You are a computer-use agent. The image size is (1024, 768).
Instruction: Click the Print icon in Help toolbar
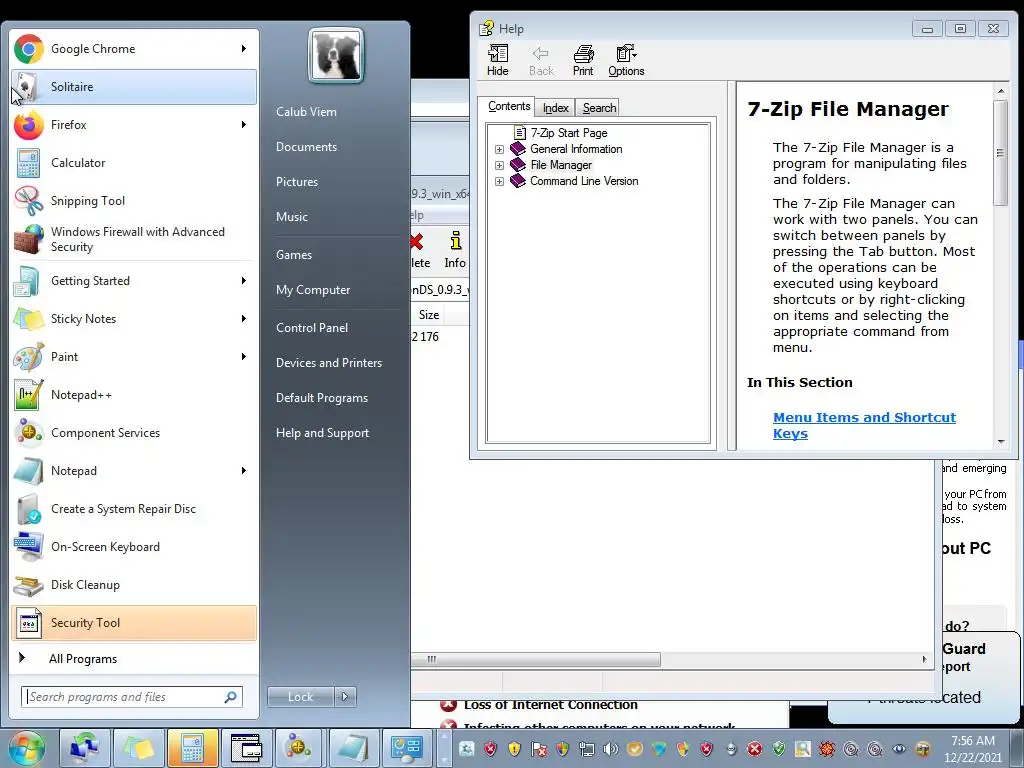[x=583, y=61]
